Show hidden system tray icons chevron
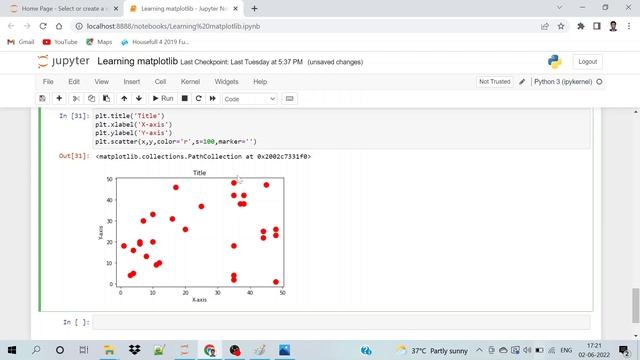Screen dimensions: 640x360 point(479,350)
